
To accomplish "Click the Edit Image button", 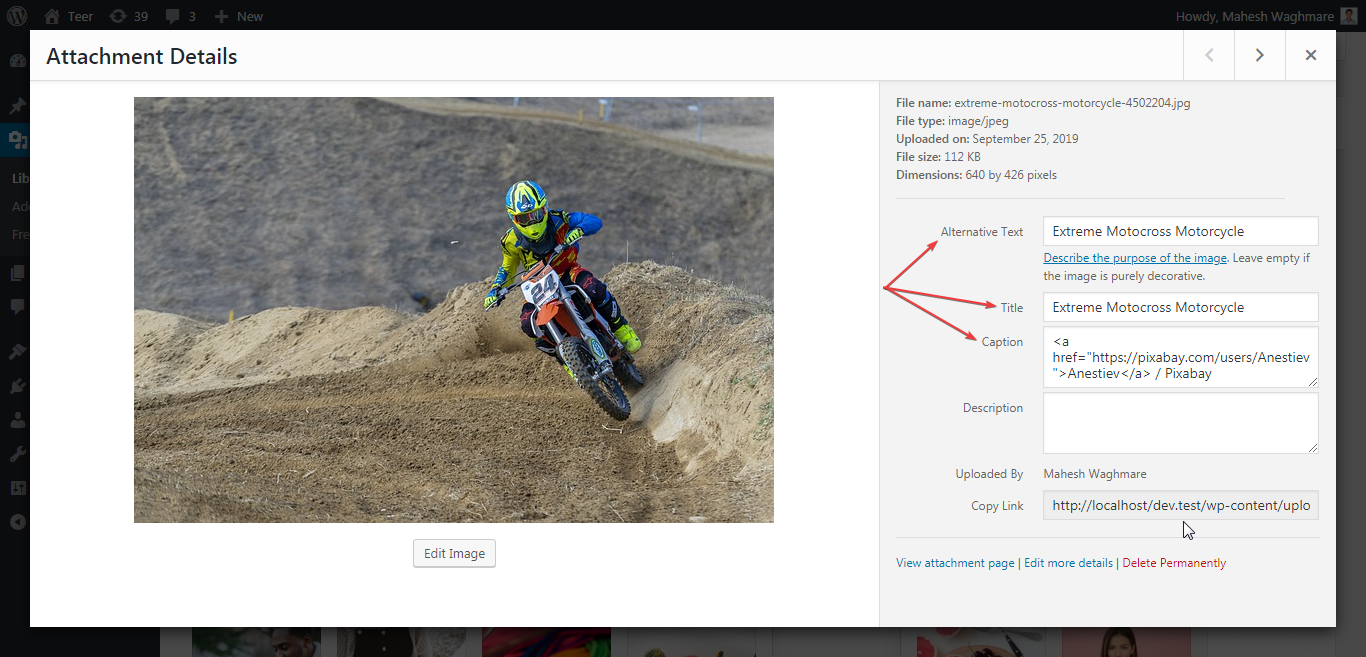I will pyautogui.click(x=454, y=553).
